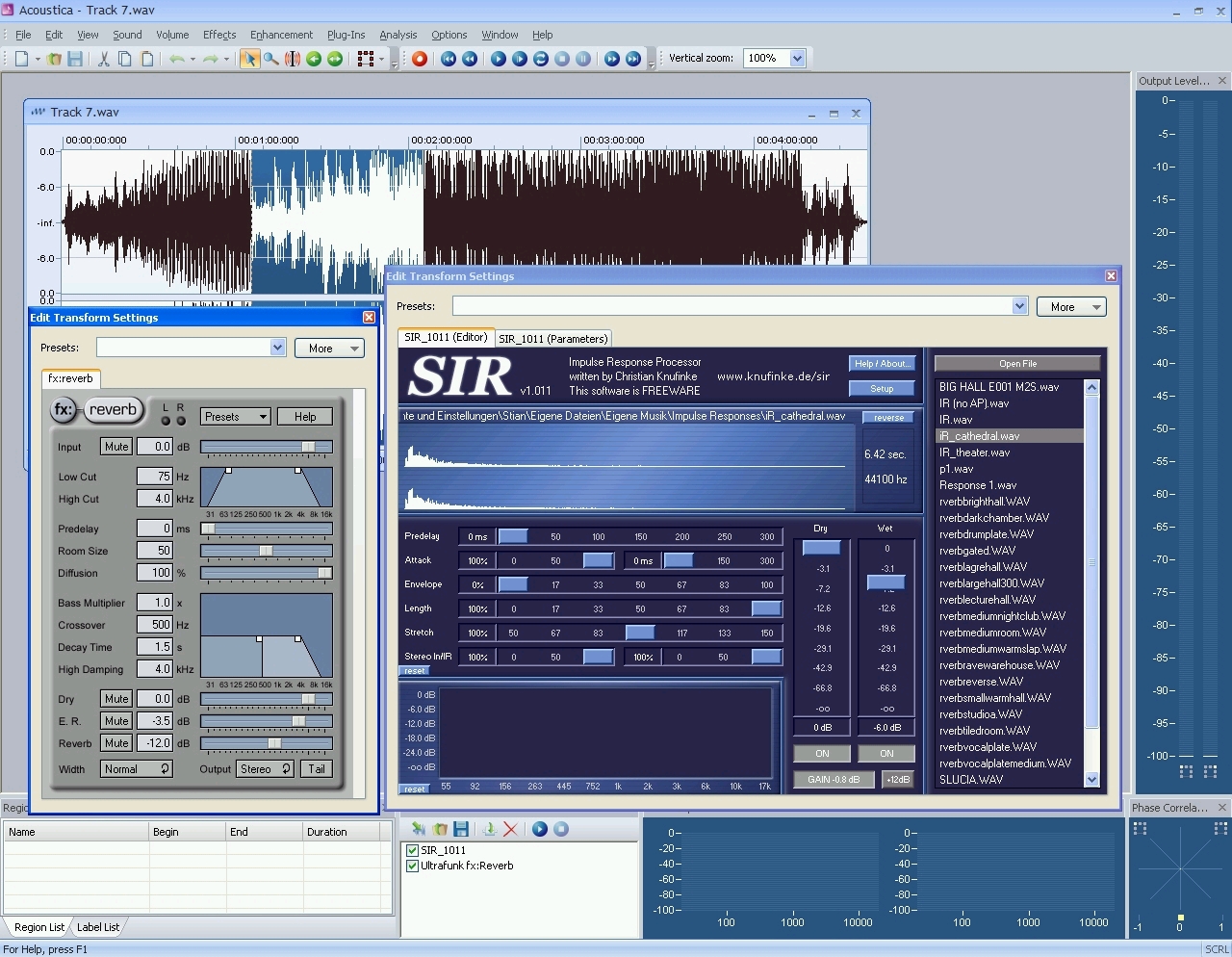This screenshot has height=957, width=1232.
Task: Click the SIR Open File button
Action: click(1017, 364)
